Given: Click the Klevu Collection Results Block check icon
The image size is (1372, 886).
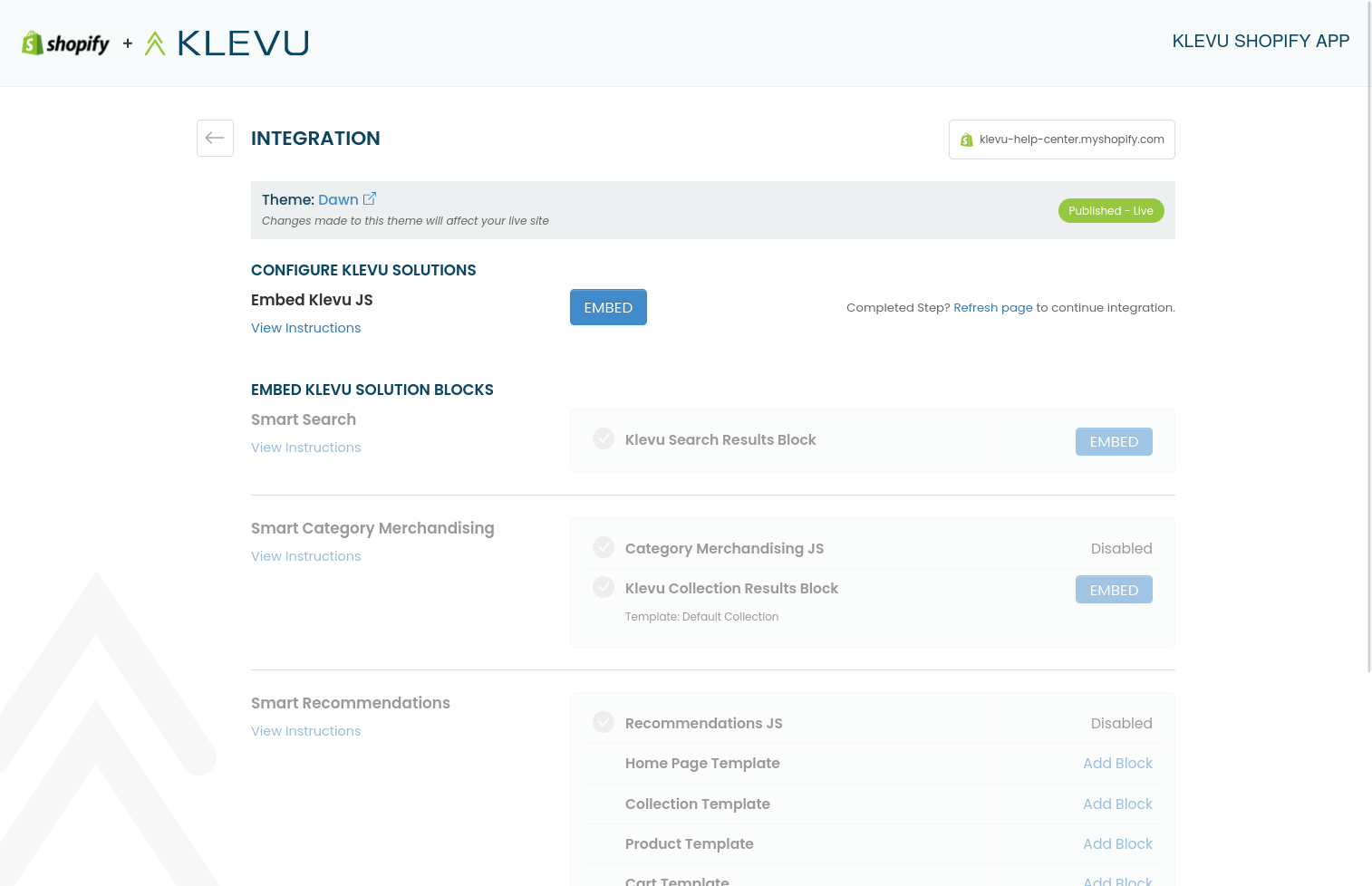Looking at the screenshot, I should click(604, 588).
